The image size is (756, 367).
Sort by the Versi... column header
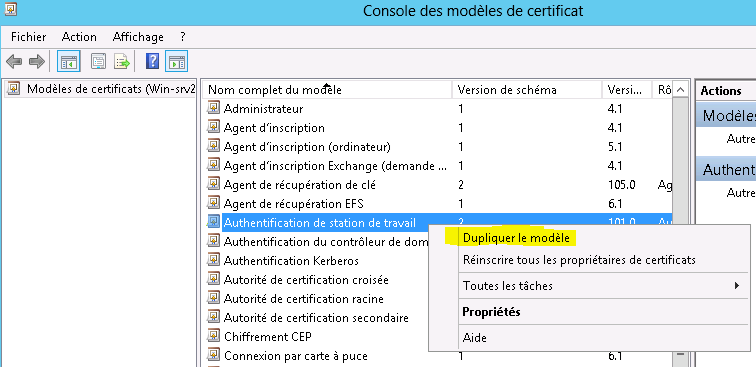pyautogui.click(x=626, y=90)
